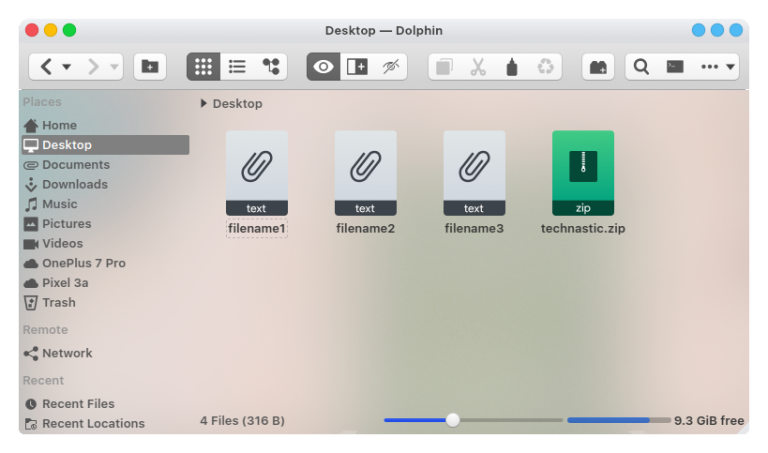The width and height of the screenshot is (768, 453).
Task: Switch to icons grid view mode
Action: tap(203, 67)
